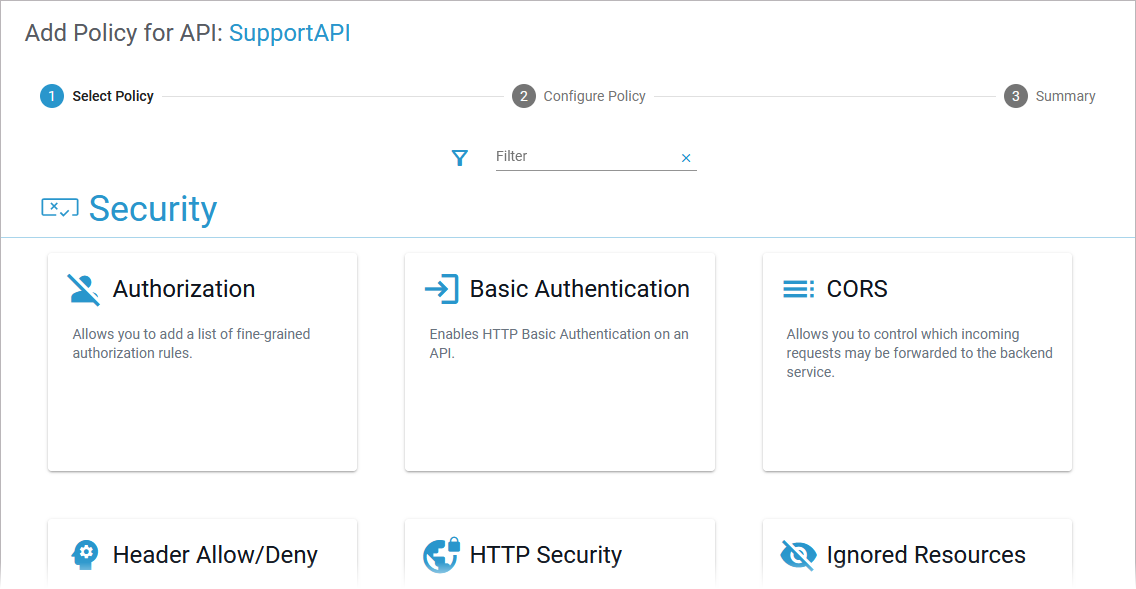Click the CORS list icon
The width and height of the screenshot is (1136, 589).
797,289
